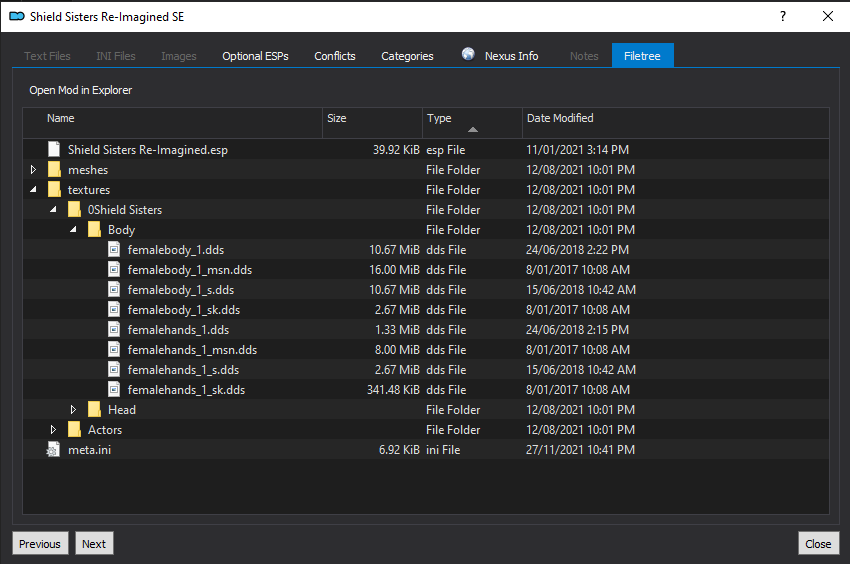Collapse the Body folder arrow

pyautogui.click(x=73, y=229)
